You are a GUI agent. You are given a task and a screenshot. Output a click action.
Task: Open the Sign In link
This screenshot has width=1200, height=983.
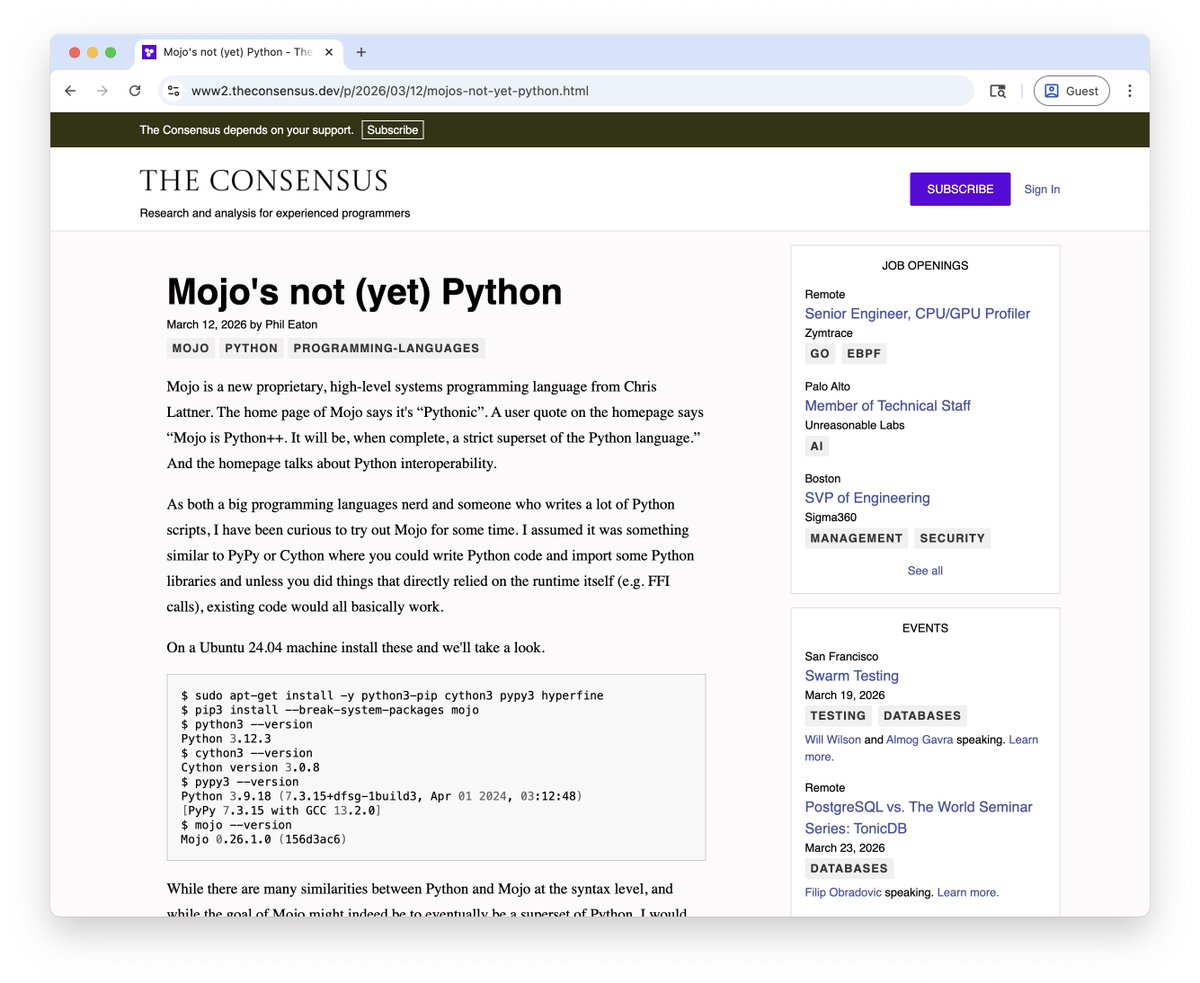click(x=1042, y=189)
